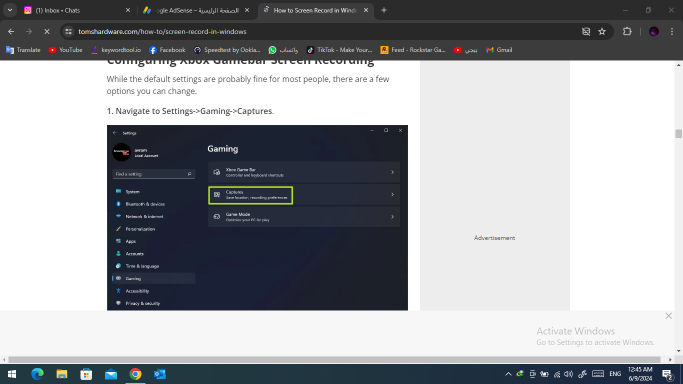Select the How to Screen Record tab

(x=315, y=10)
